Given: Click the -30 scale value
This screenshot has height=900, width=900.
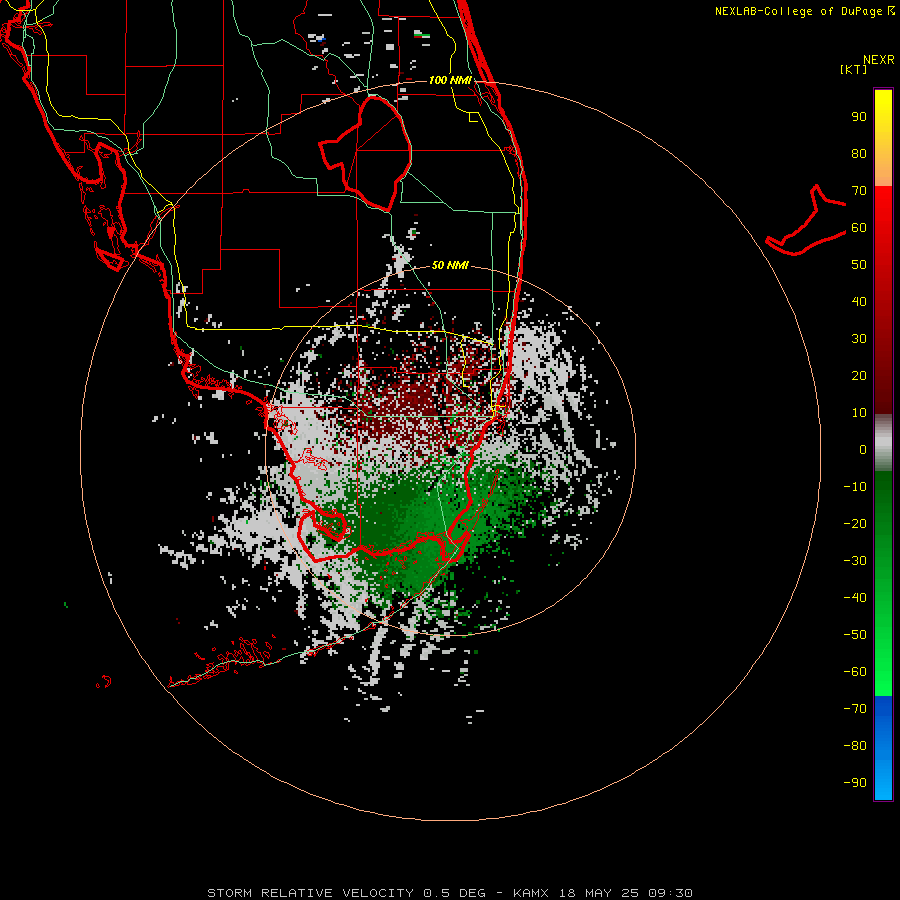Looking at the screenshot, I should [855, 561].
